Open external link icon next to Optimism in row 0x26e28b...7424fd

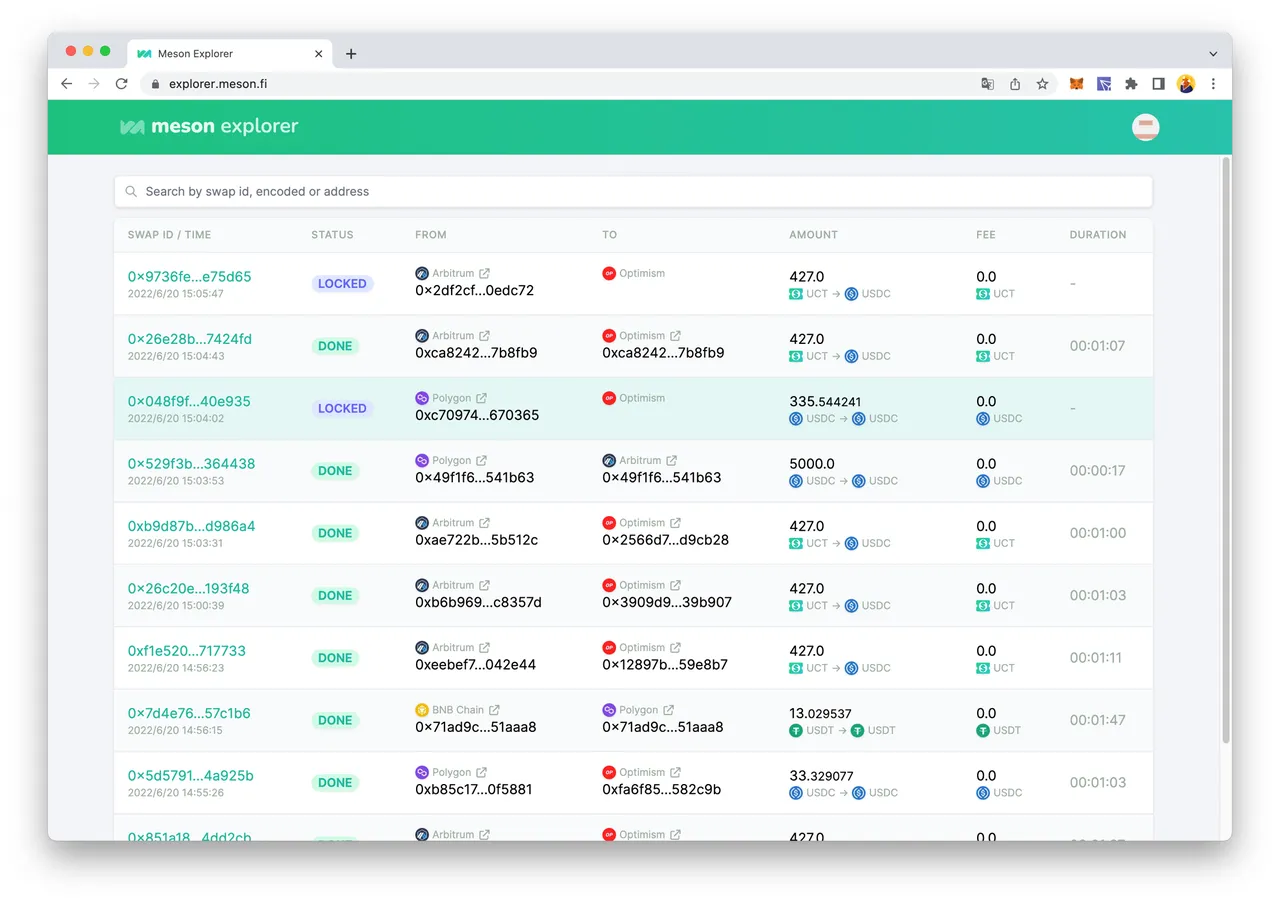675,336
